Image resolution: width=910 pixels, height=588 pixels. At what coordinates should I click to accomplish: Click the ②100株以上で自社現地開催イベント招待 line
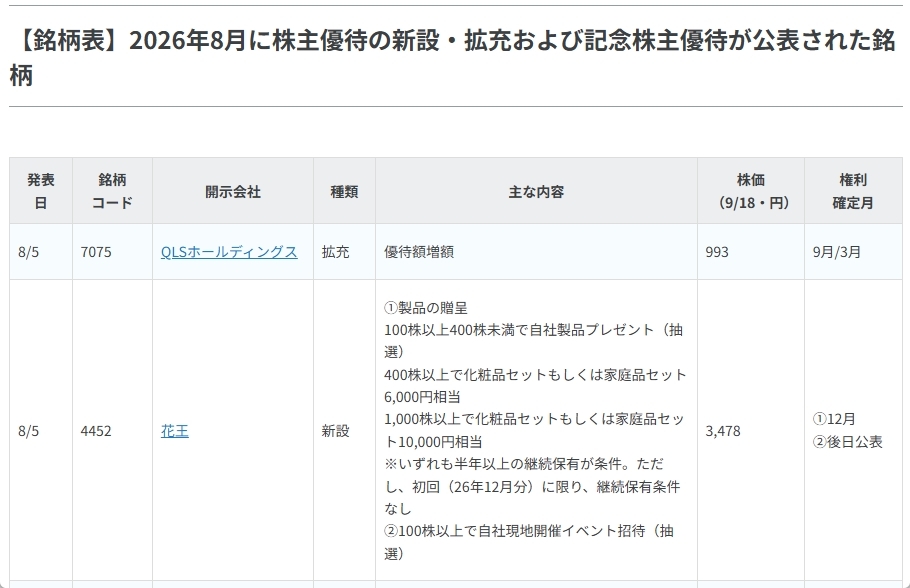click(x=528, y=531)
